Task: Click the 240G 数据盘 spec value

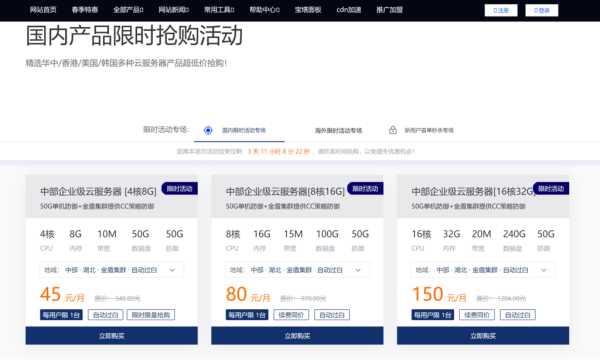Action: [x=514, y=234]
